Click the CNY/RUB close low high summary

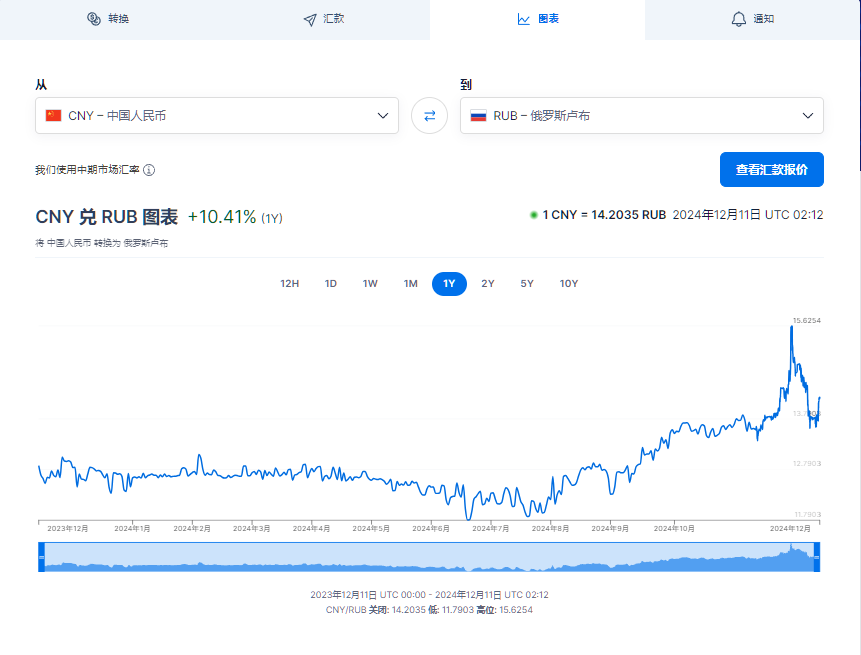pyautogui.click(x=429, y=610)
